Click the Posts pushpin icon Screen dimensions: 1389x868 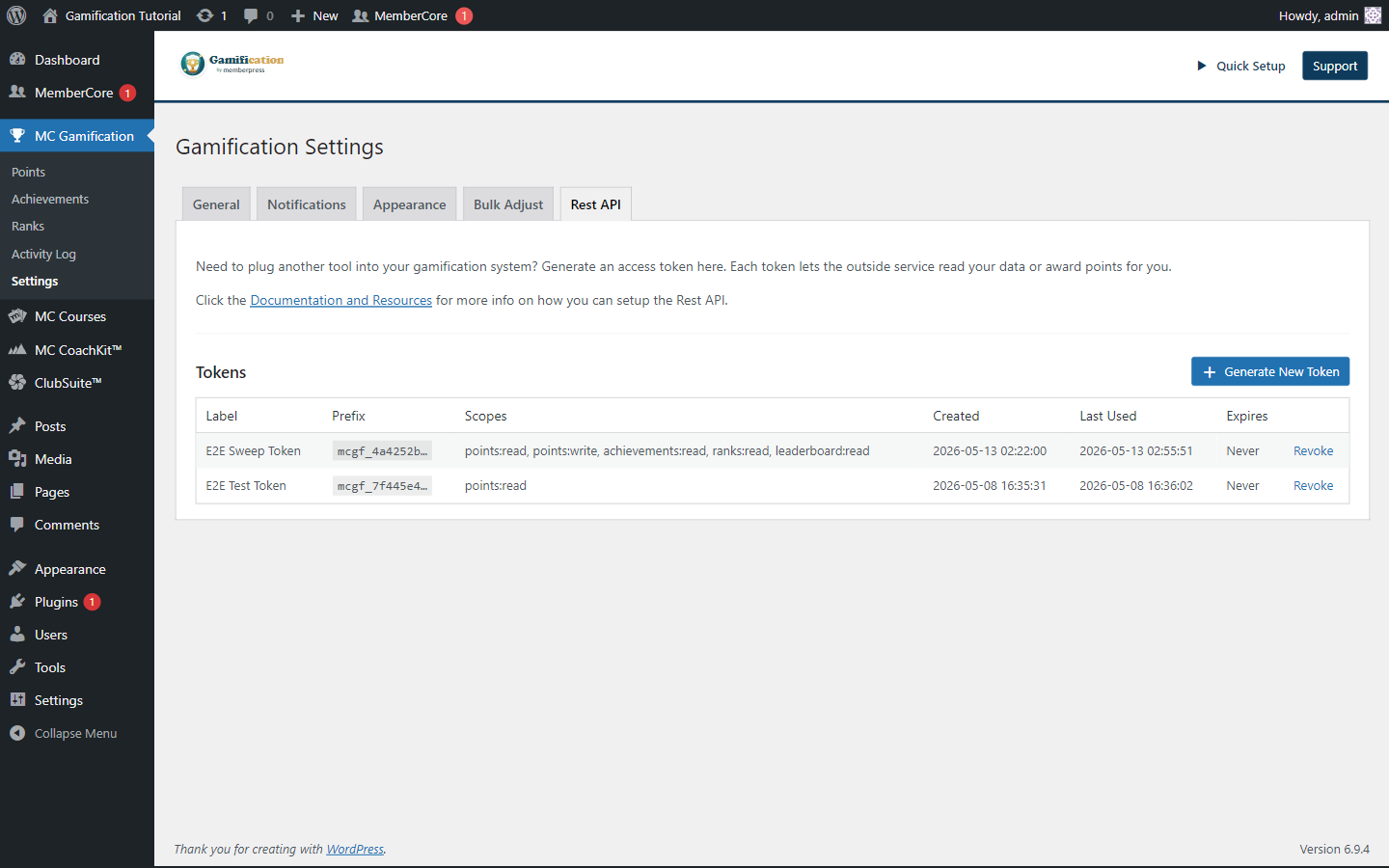pyautogui.click(x=17, y=425)
